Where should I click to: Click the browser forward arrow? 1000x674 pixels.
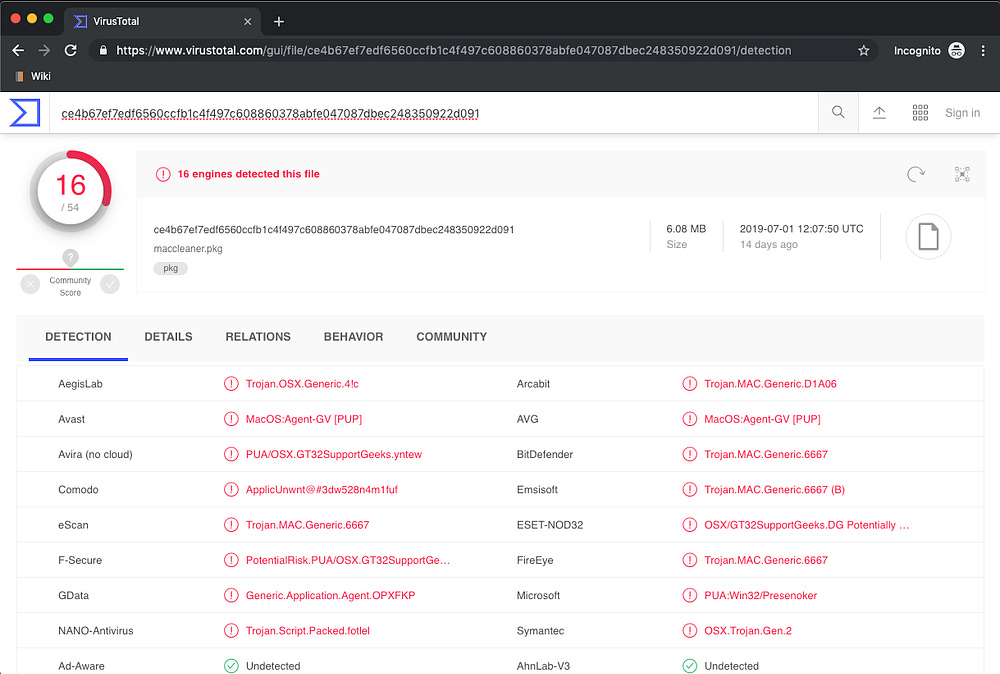(x=44, y=50)
